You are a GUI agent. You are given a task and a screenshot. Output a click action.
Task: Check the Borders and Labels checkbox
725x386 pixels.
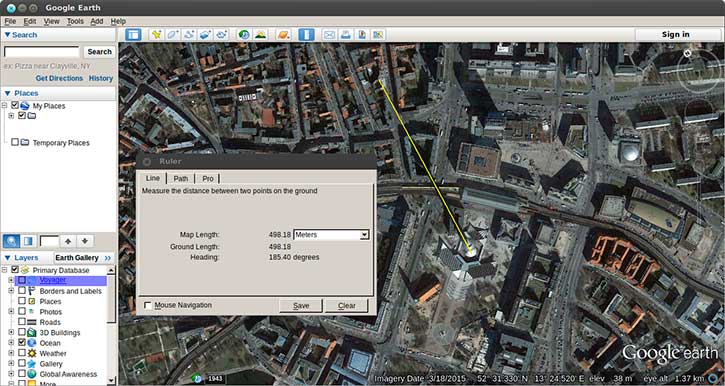(x=21, y=291)
